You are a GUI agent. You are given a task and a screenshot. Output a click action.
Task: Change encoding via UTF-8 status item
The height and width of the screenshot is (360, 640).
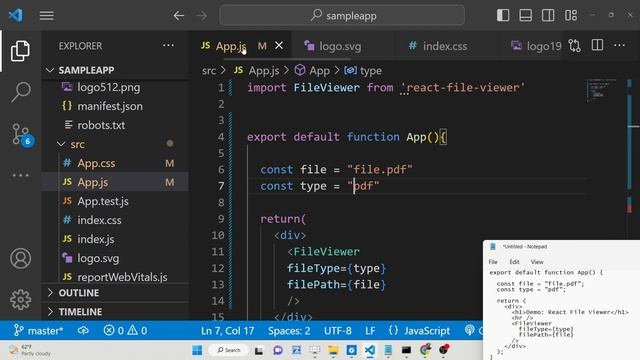click(338, 330)
